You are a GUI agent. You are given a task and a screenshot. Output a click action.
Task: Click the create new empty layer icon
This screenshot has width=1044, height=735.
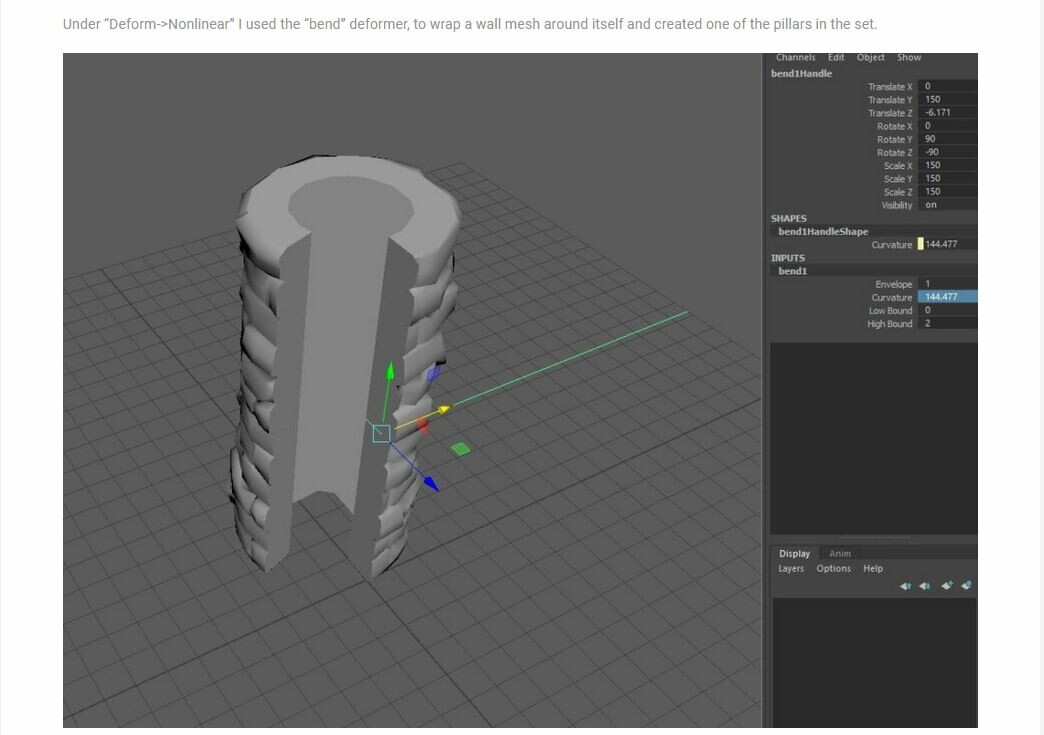click(947, 585)
